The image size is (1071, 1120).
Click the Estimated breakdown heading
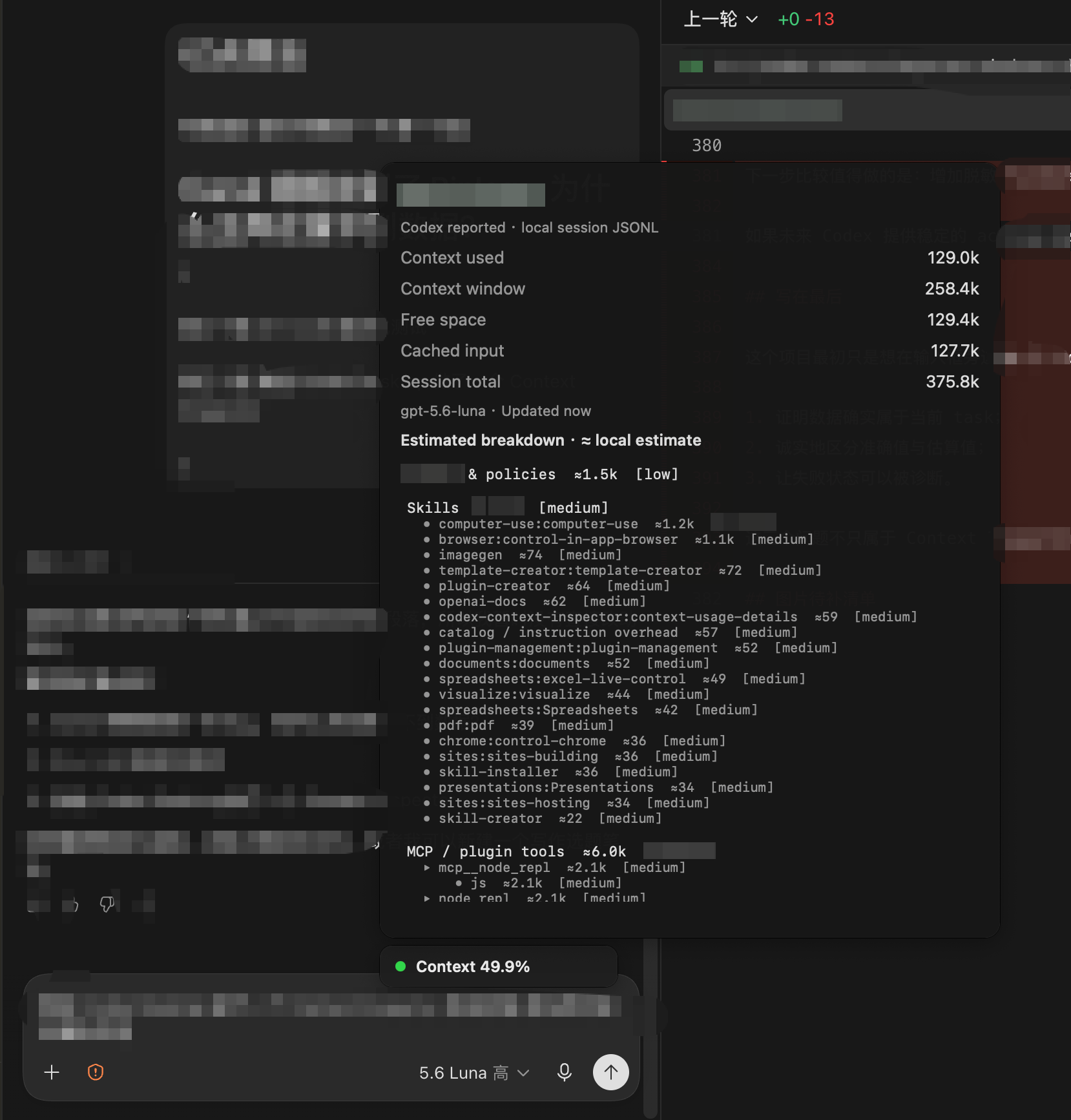pos(550,441)
